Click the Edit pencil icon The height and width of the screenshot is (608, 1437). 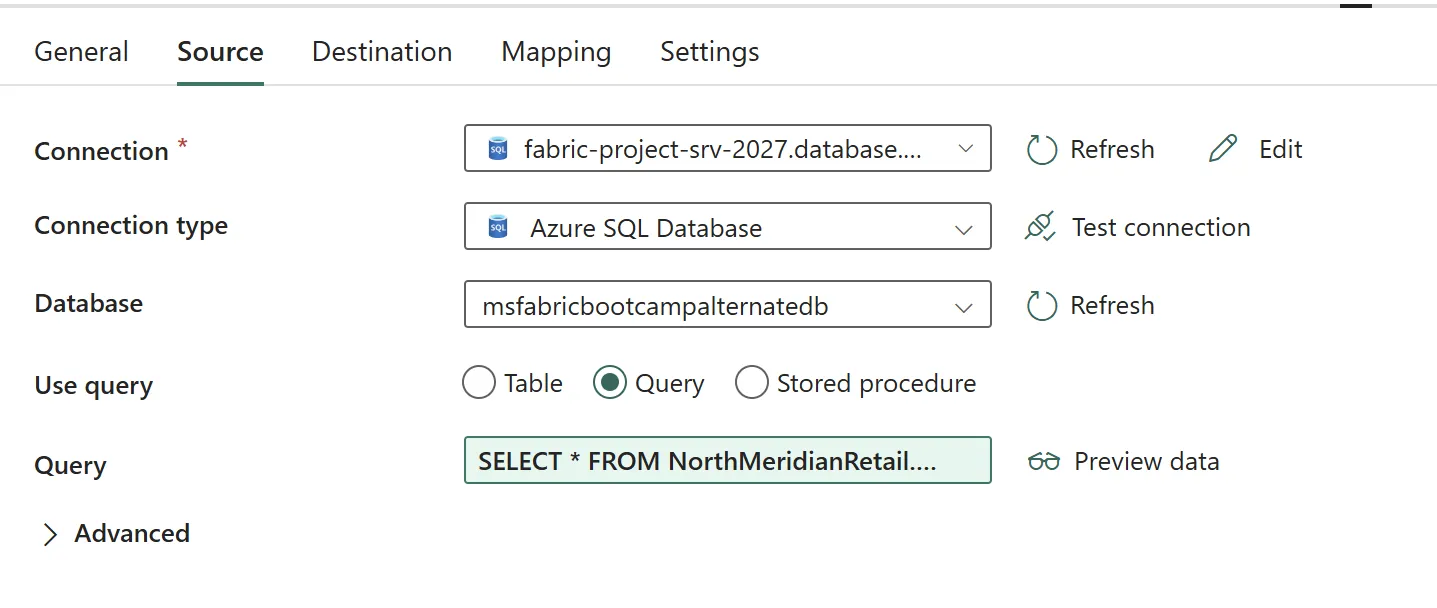tap(1223, 149)
